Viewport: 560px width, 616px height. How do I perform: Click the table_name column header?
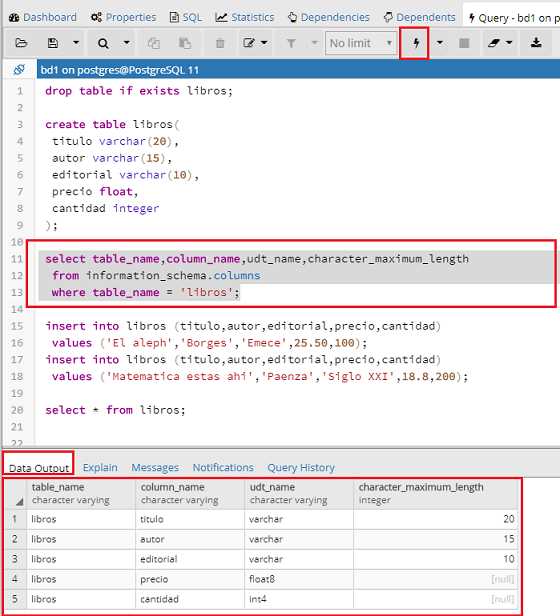click(x=81, y=493)
